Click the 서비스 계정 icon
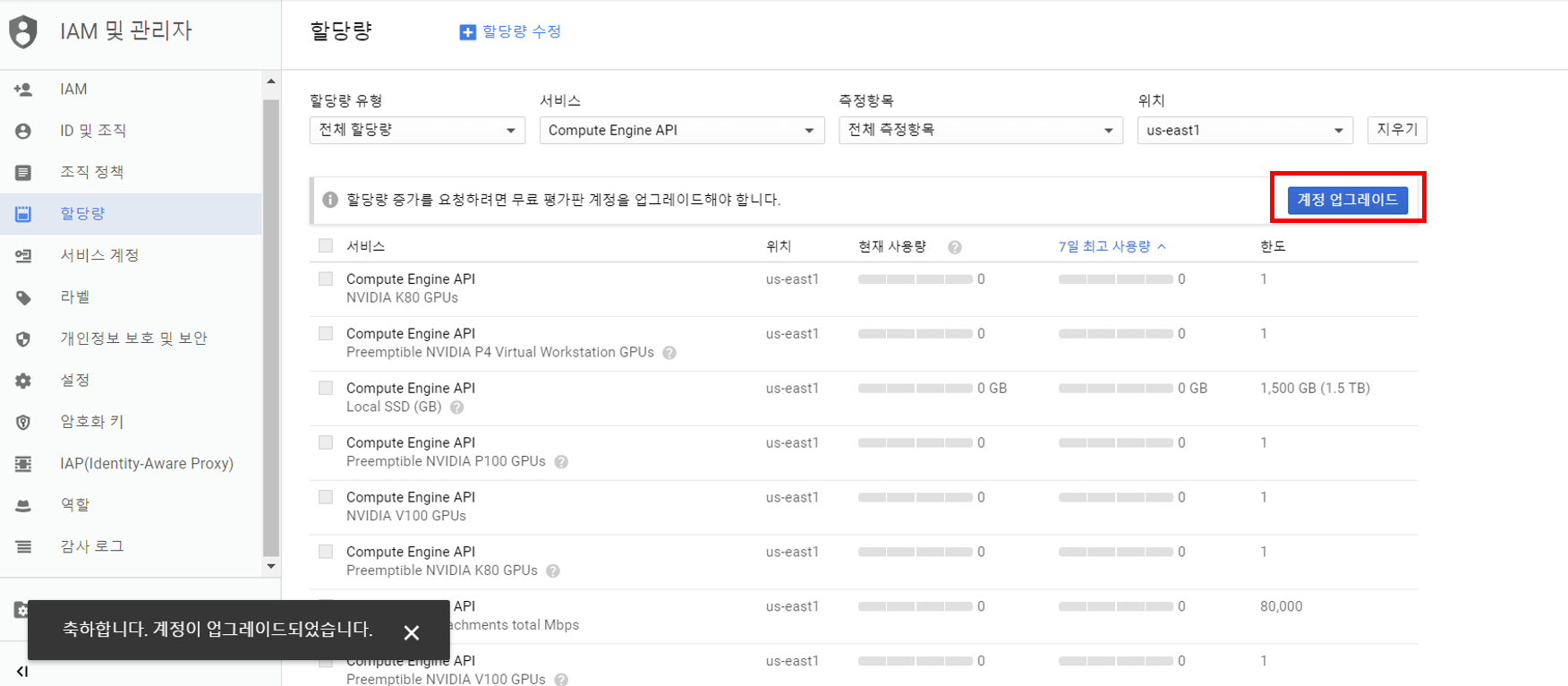This screenshot has width=1568, height=686. coord(23,255)
